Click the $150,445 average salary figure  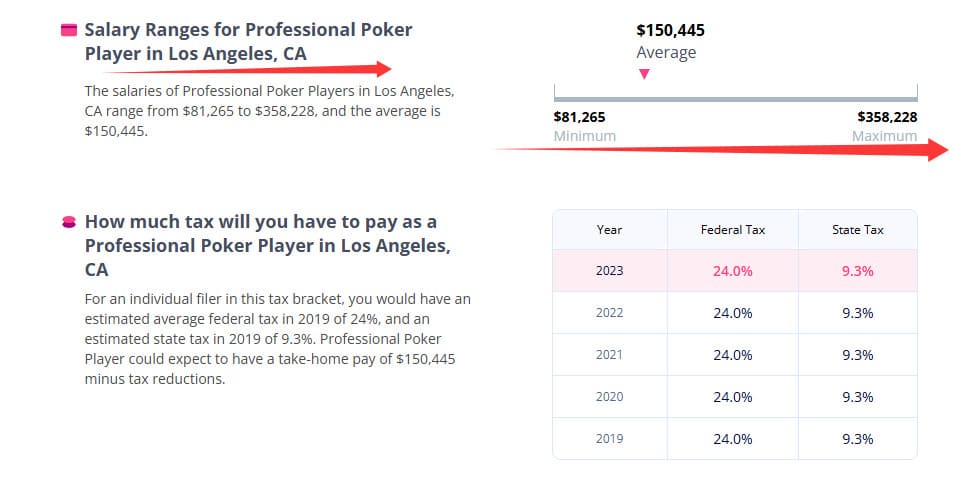pyautogui.click(x=670, y=30)
